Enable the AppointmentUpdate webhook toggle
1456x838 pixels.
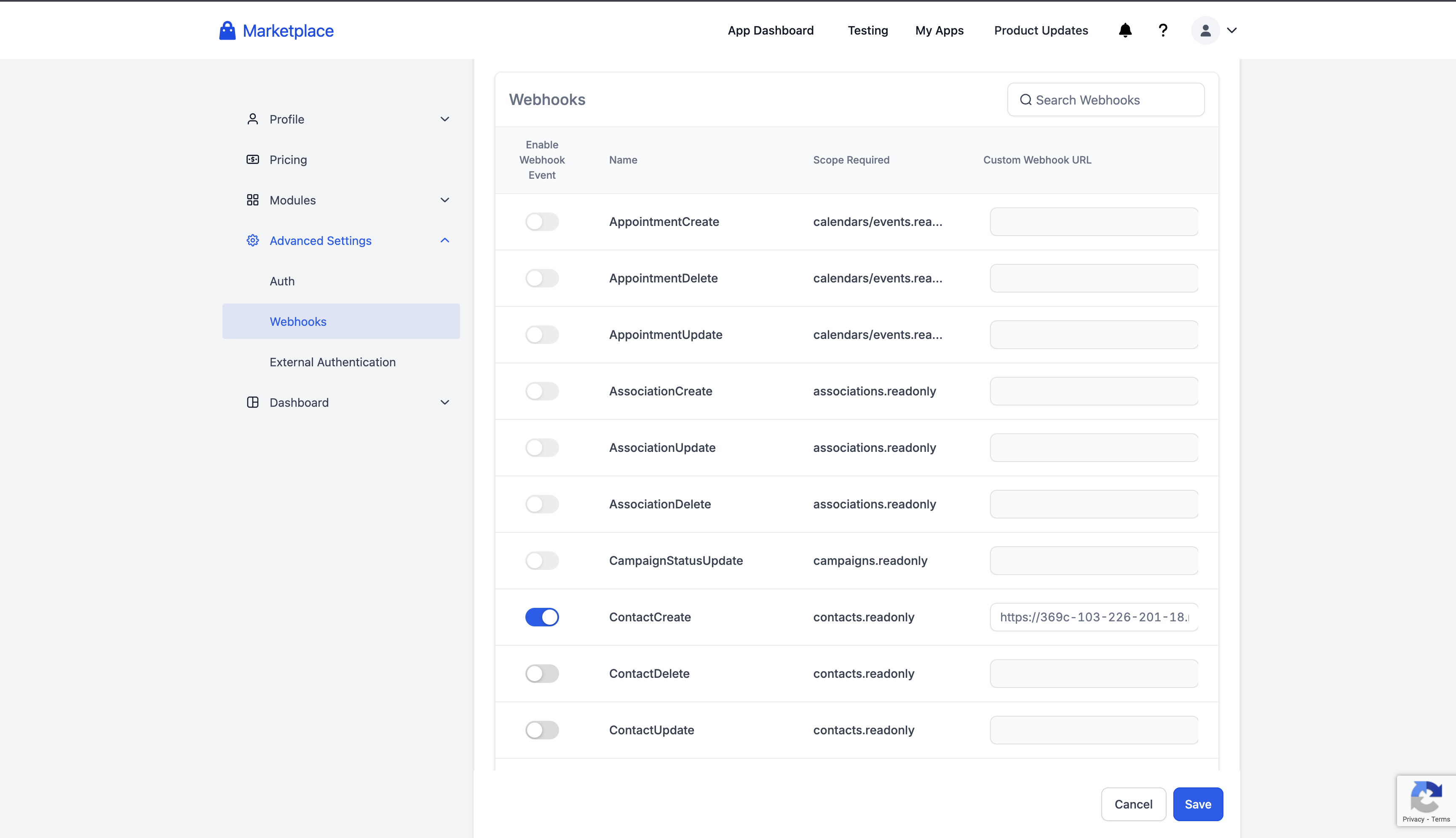pos(542,334)
